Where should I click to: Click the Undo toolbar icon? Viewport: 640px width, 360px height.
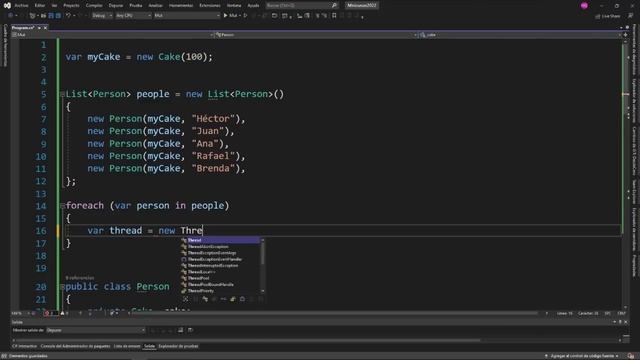pyautogui.click(x=68, y=16)
